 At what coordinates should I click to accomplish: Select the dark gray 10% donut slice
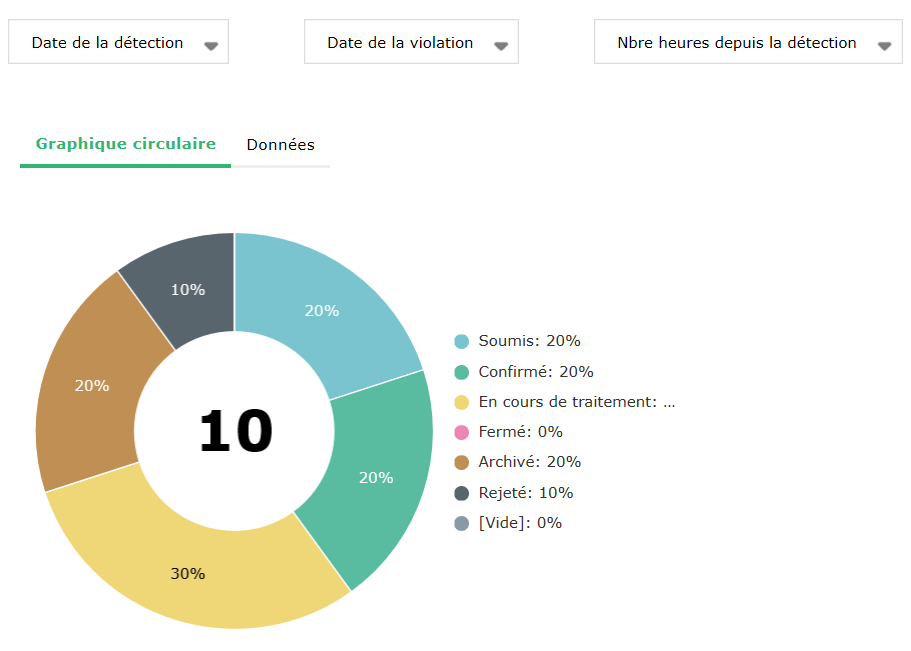[187, 289]
